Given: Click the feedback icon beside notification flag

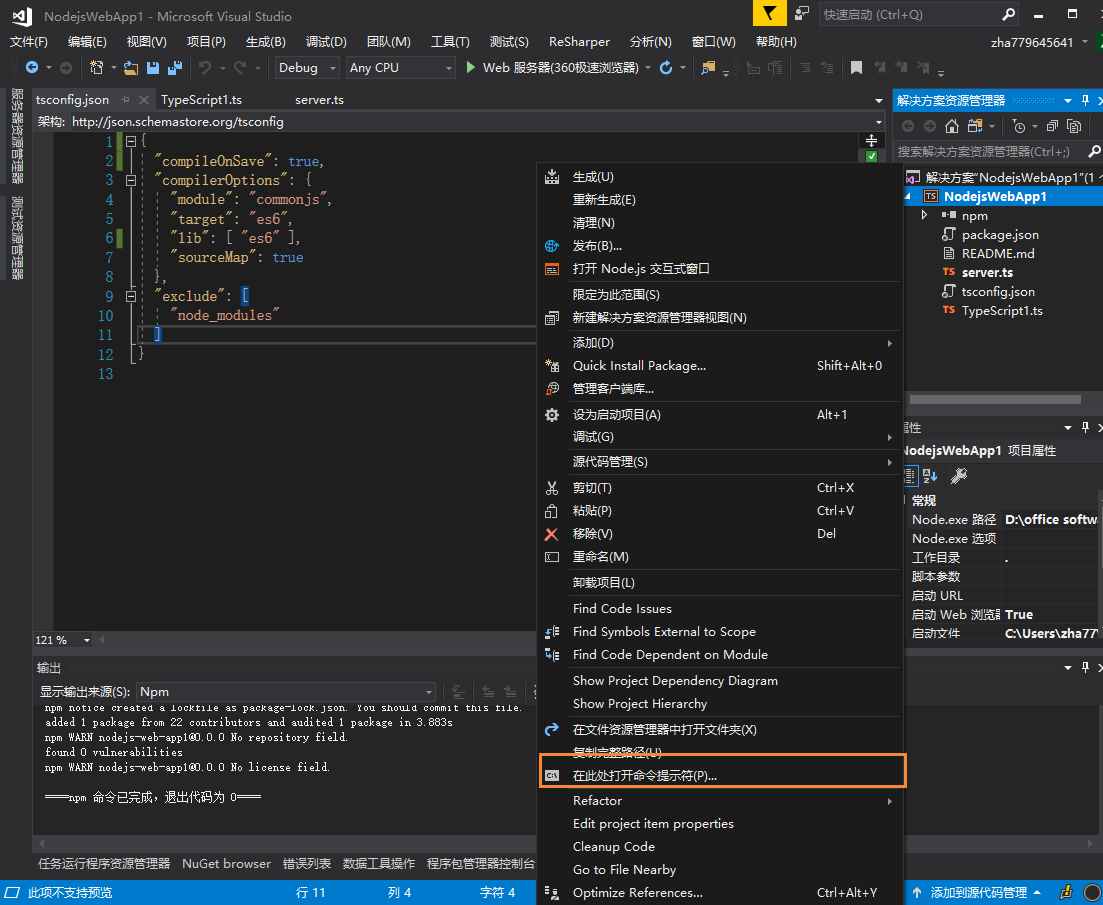Looking at the screenshot, I should [x=801, y=14].
